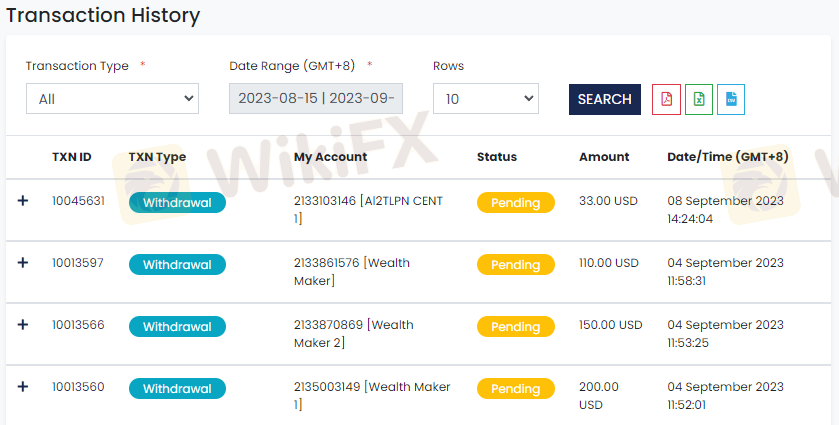Sort by Amount column header
The height and width of the screenshot is (425, 839).
(x=604, y=157)
